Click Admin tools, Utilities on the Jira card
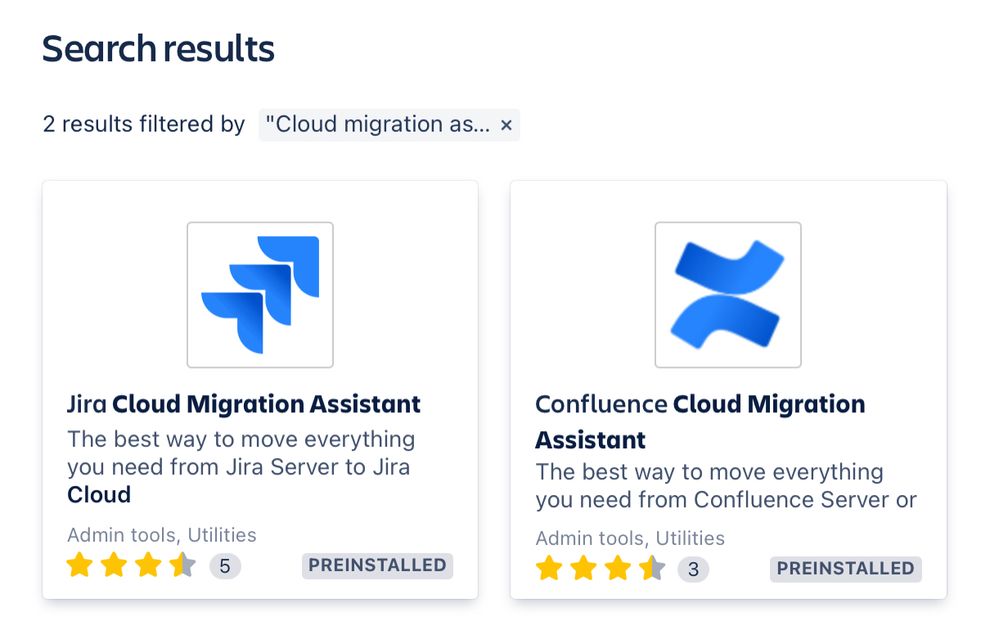The width and height of the screenshot is (999, 639). 162,535
